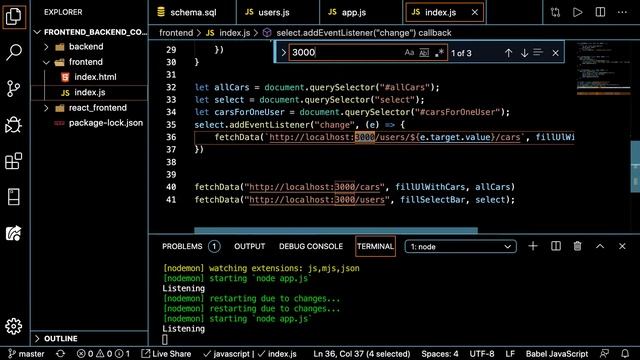Click the code minimap preview

click(x=603, y=69)
